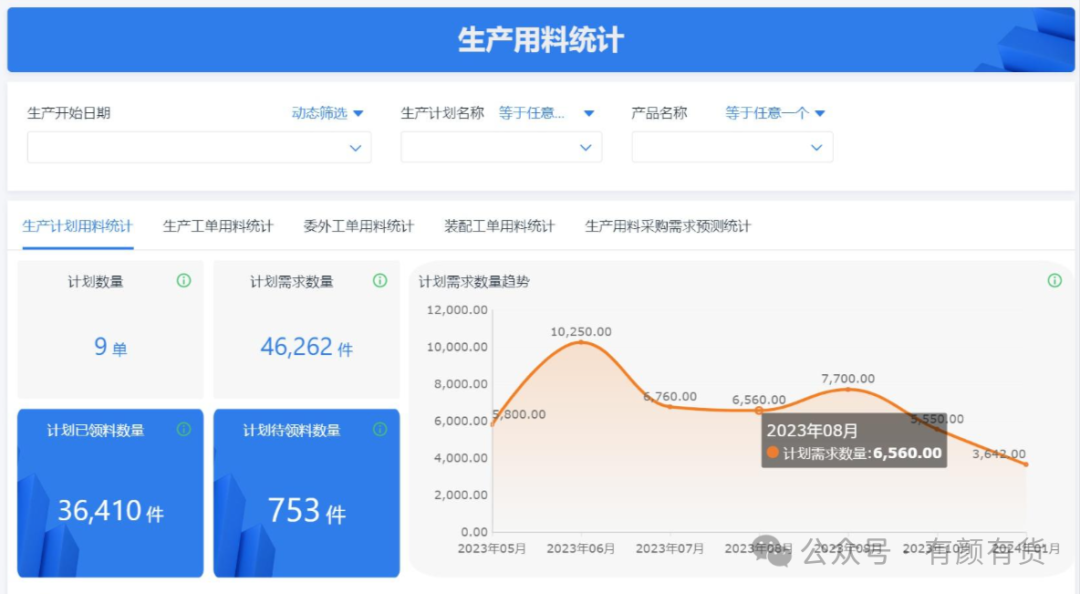Click info icon on 计划已领料数量 card

click(183, 429)
